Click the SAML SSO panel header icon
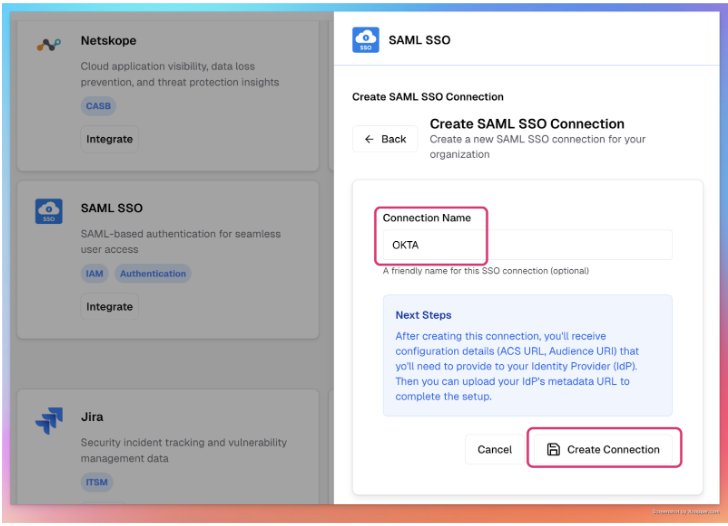Viewport: 728px width, 526px height. coord(365,40)
